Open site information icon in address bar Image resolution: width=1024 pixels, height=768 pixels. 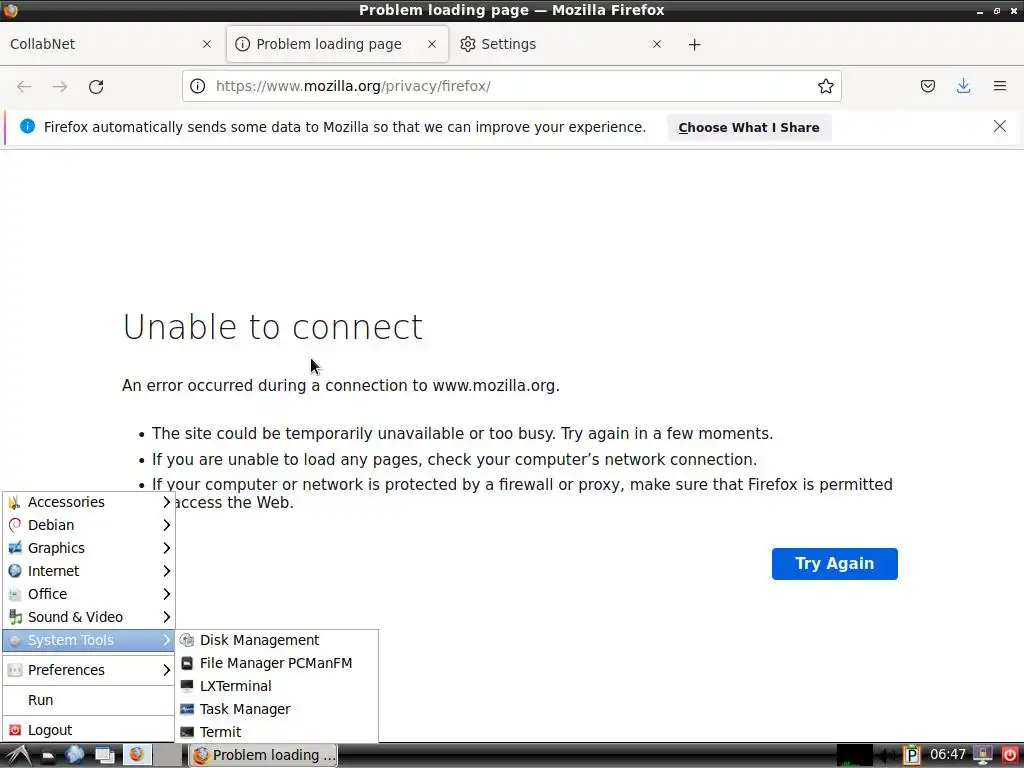pyautogui.click(x=197, y=86)
